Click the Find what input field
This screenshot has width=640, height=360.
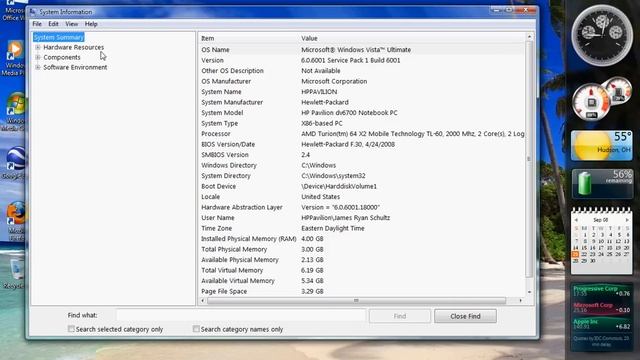tap(241, 315)
